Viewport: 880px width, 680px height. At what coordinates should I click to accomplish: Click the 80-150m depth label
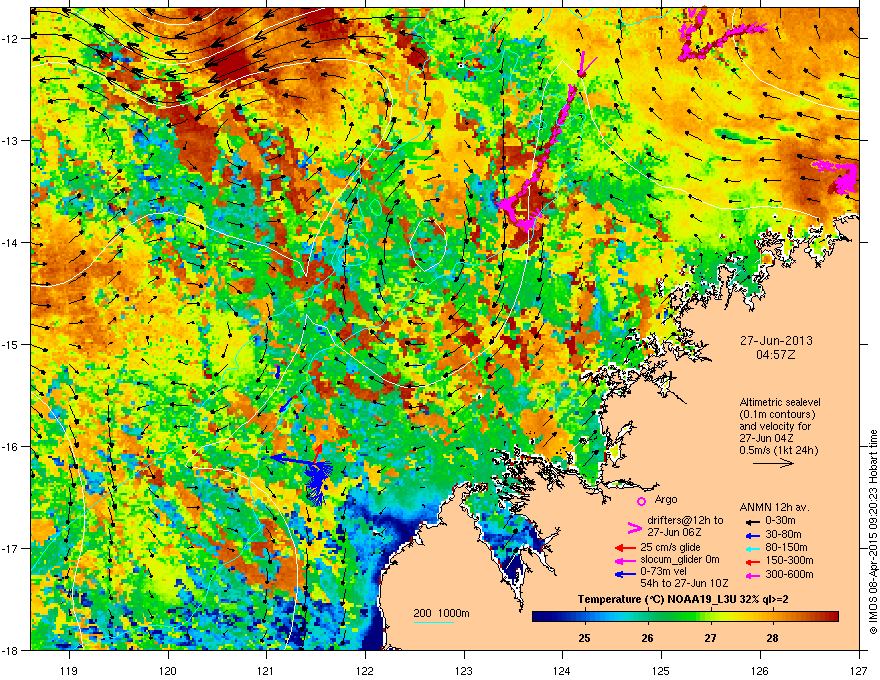[786, 548]
